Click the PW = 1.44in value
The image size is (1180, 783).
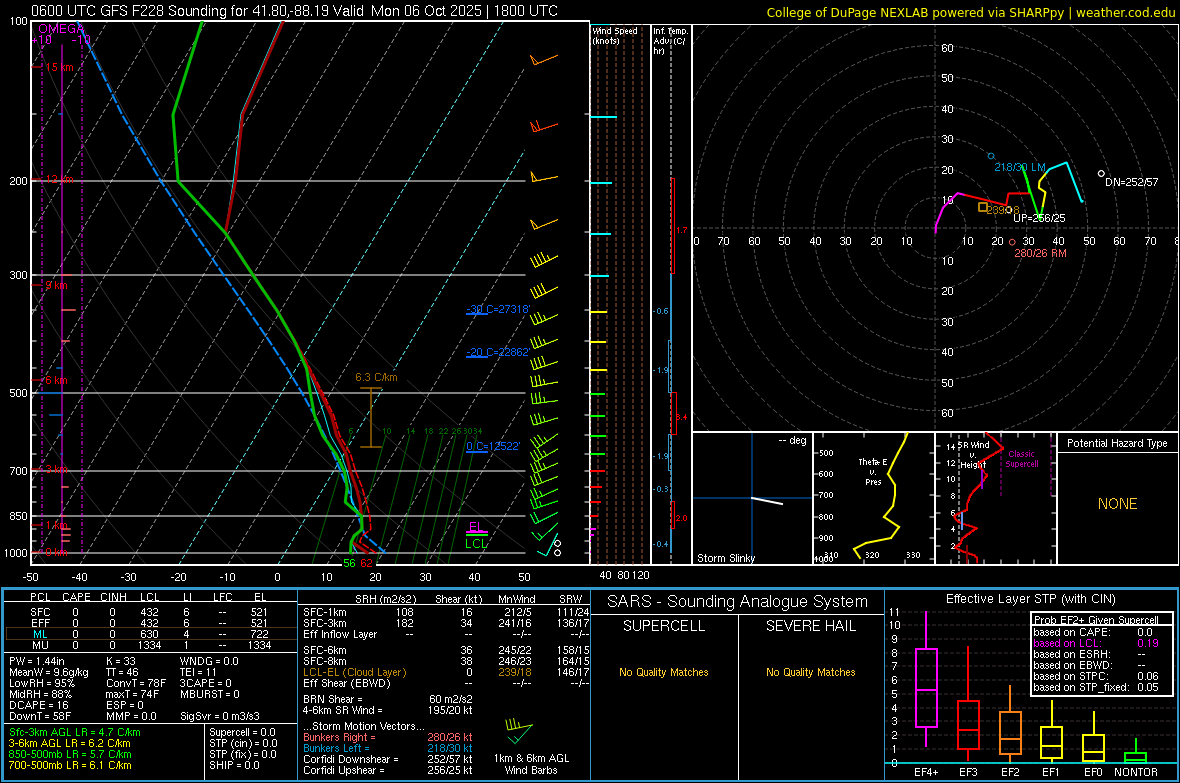point(36,661)
